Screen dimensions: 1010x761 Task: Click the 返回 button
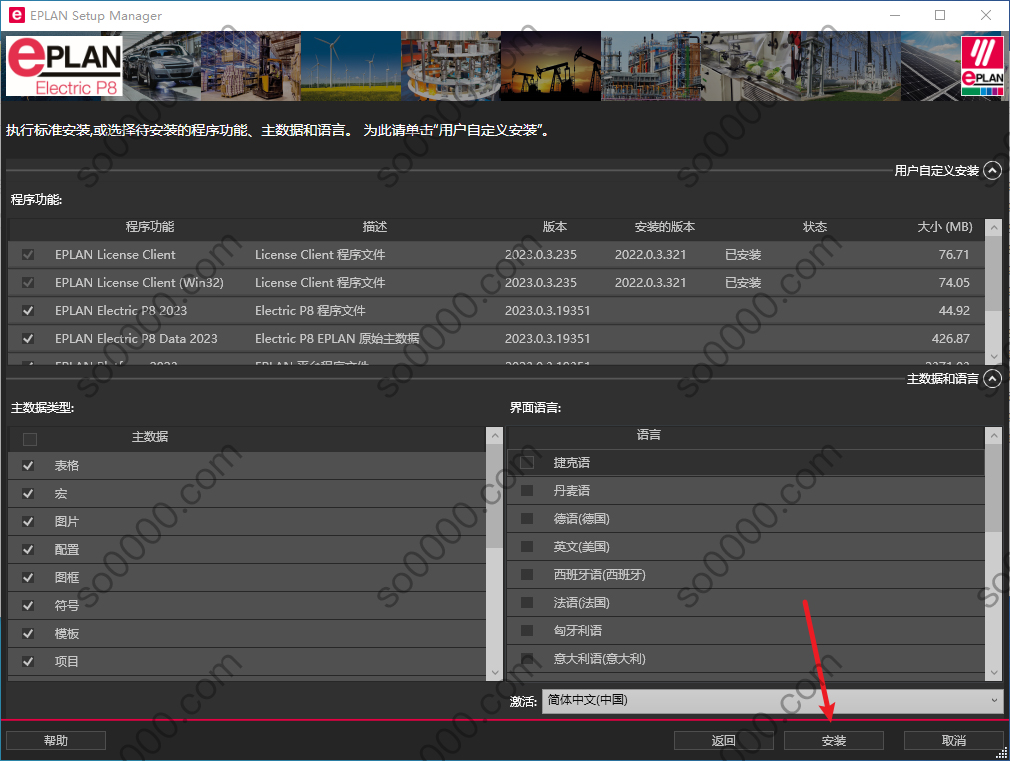click(723, 740)
